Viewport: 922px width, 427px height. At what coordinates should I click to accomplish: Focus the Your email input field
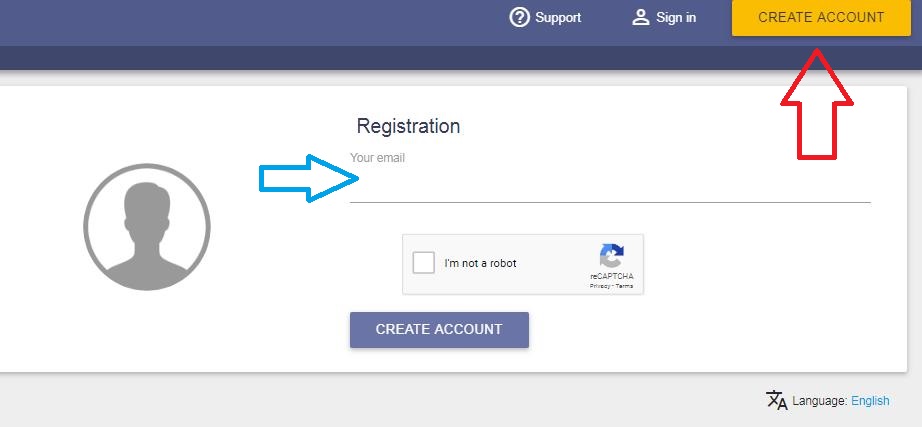pyautogui.click(x=610, y=186)
